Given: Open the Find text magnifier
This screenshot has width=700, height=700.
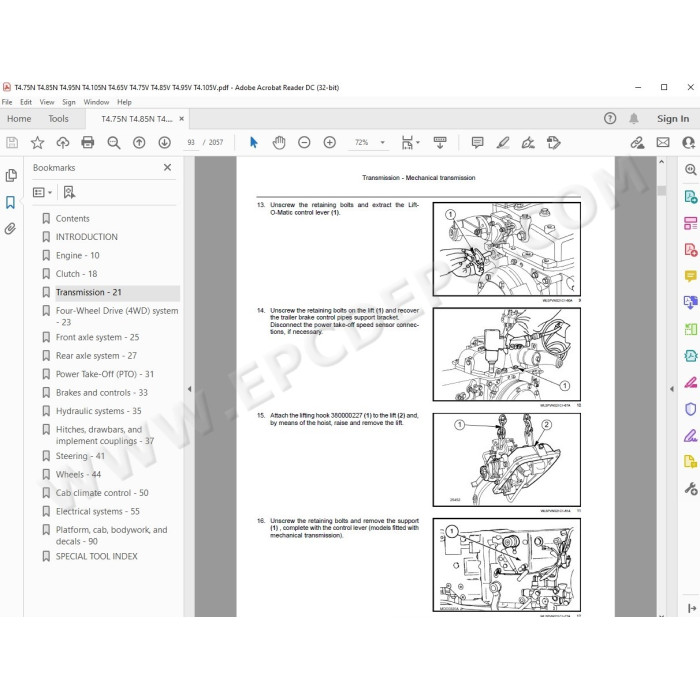Looking at the screenshot, I should click(x=114, y=142).
